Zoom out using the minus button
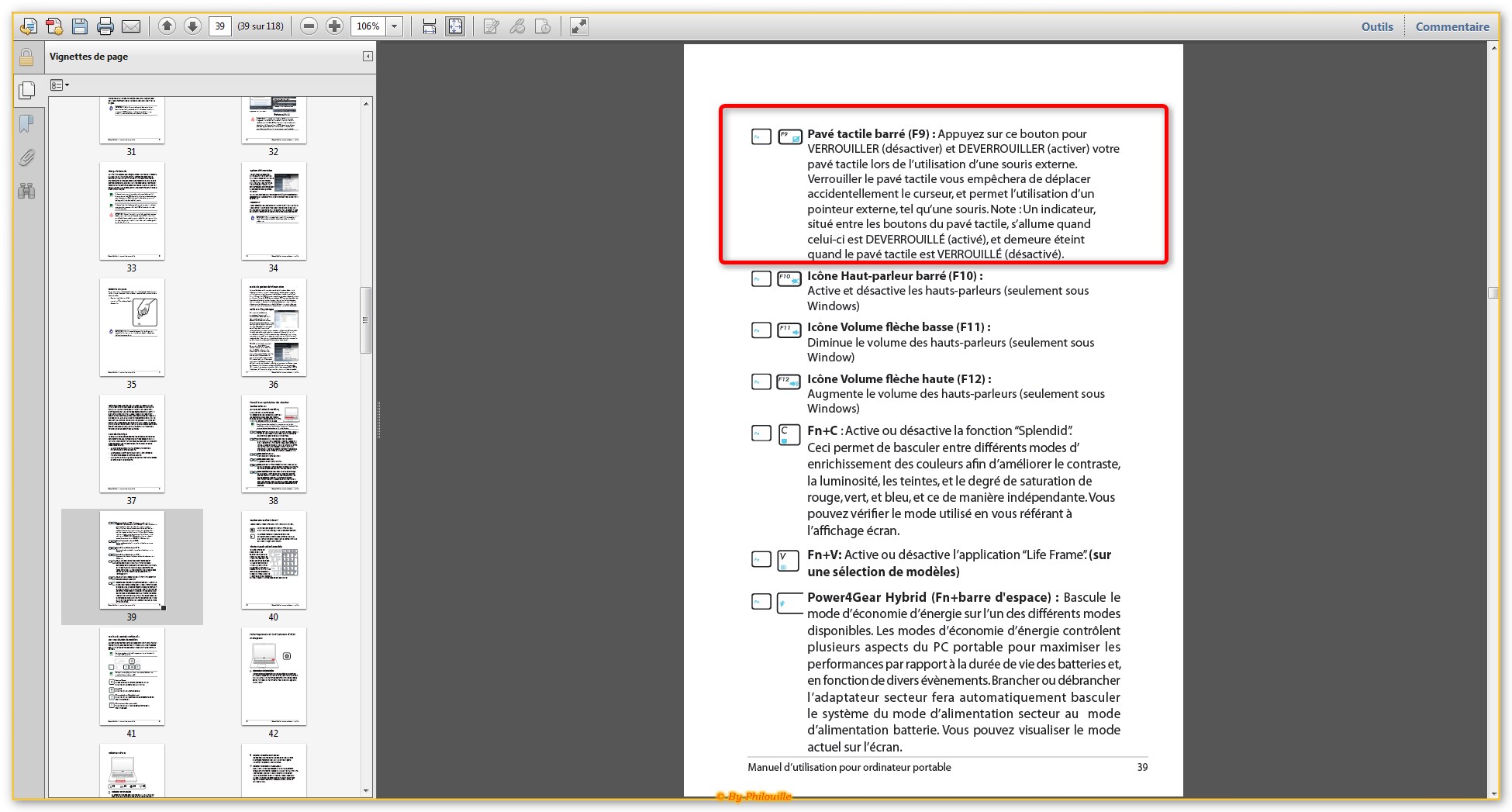The image size is (1512, 812). pos(309,26)
